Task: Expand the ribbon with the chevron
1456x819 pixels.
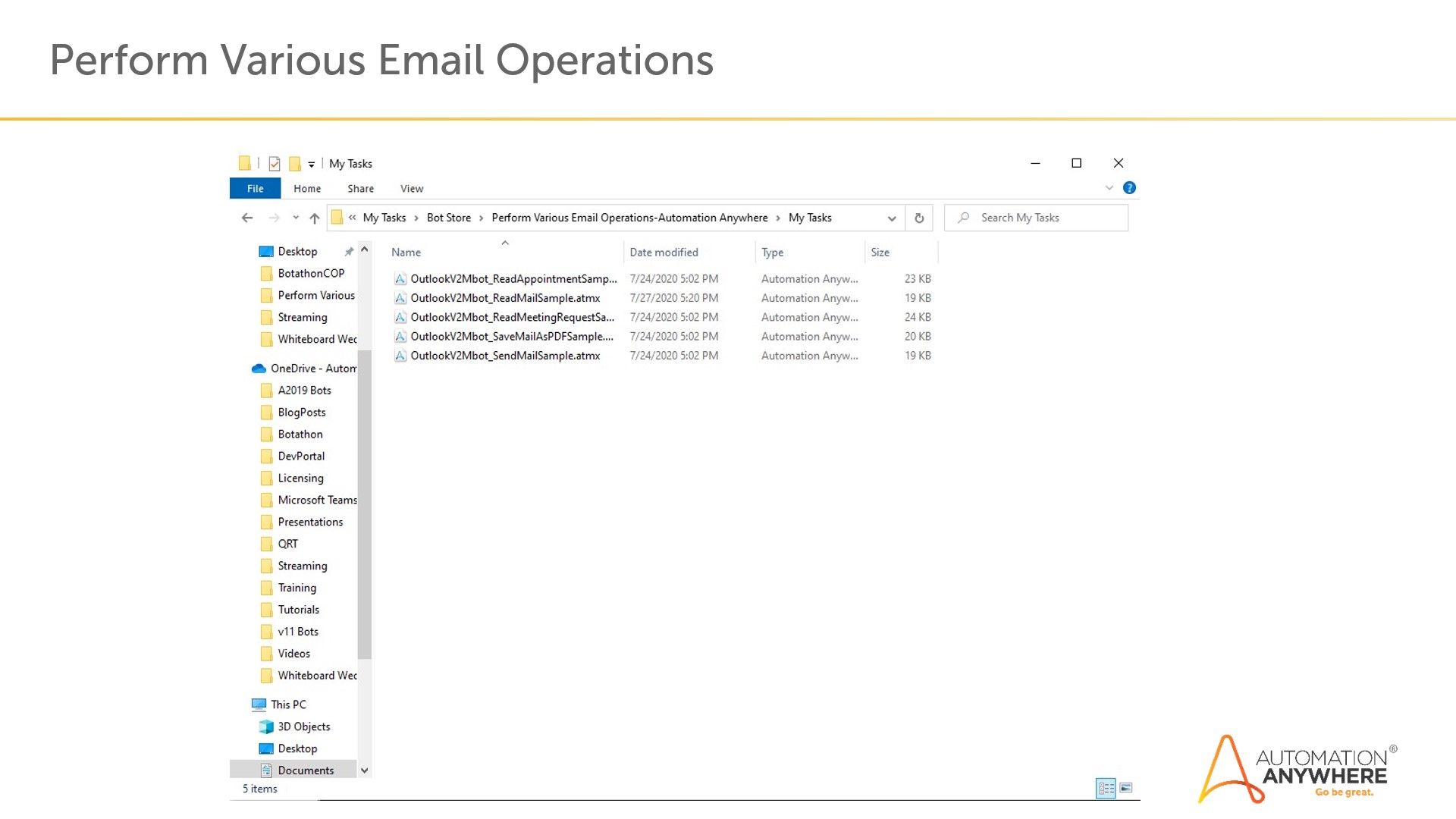Action: (1109, 188)
